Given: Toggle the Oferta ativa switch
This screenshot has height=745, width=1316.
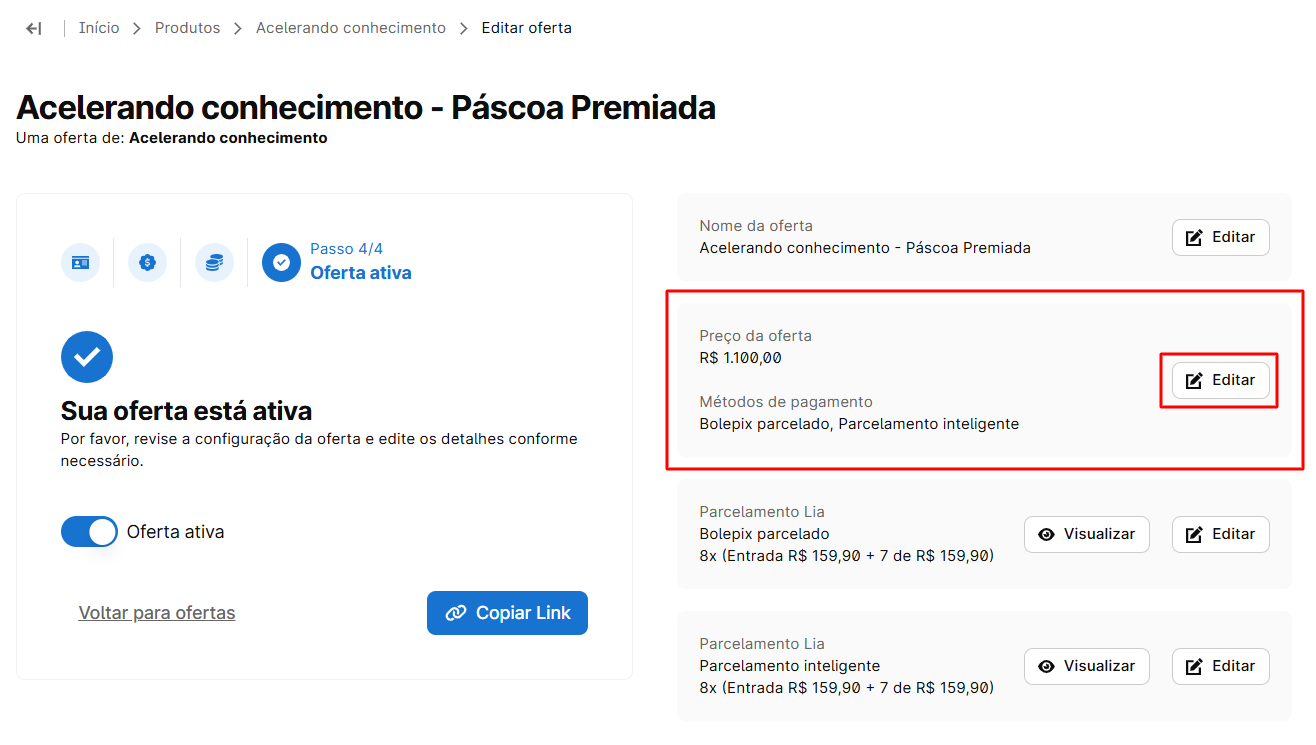Looking at the screenshot, I should pyautogui.click(x=90, y=532).
